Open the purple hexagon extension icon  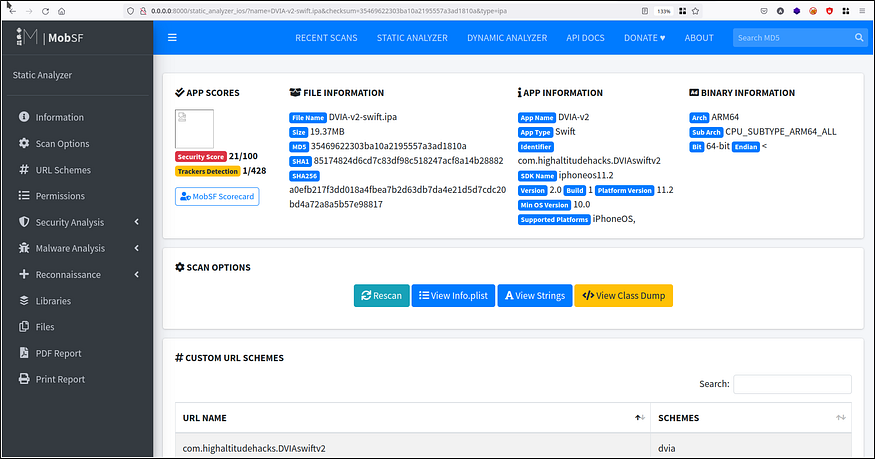point(796,11)
